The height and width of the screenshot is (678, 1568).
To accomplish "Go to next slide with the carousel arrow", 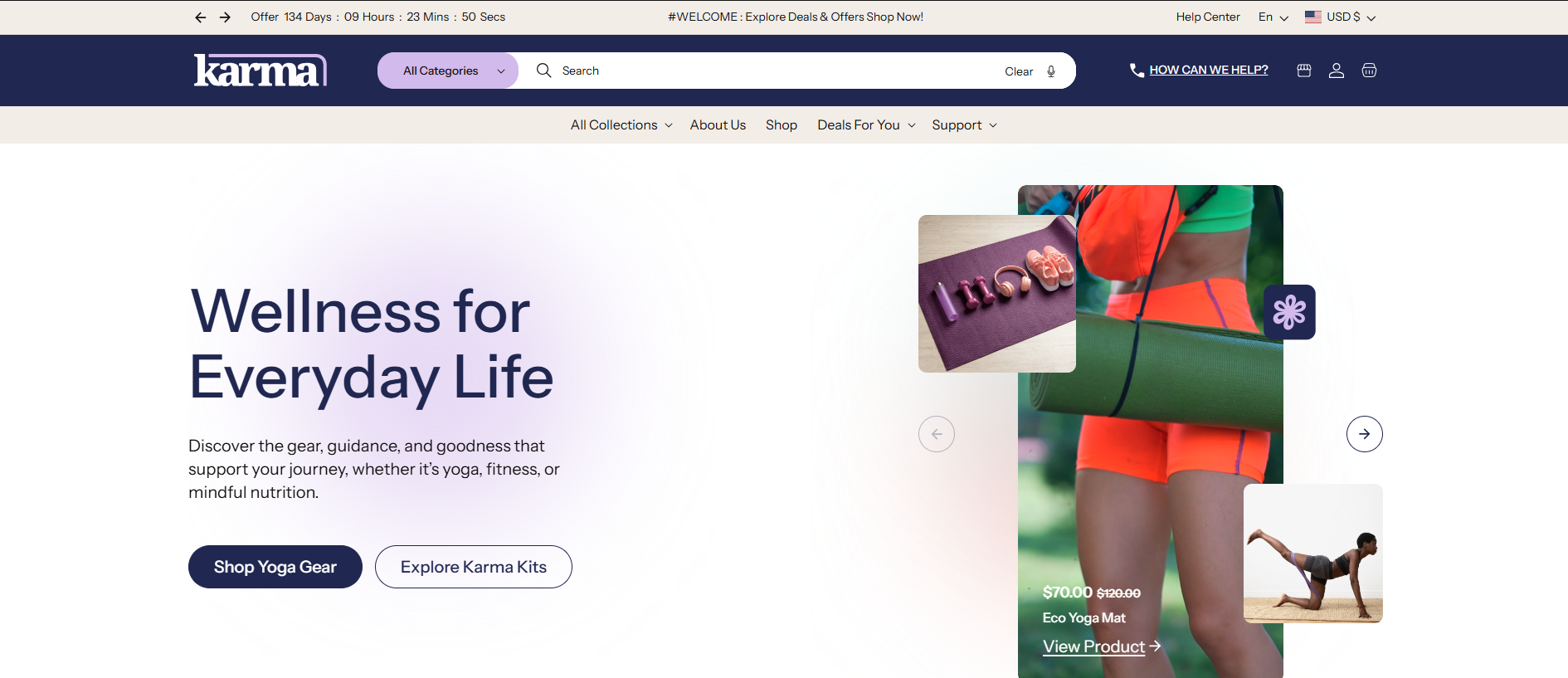I will pyautogui.click(x=1364, y=434).
